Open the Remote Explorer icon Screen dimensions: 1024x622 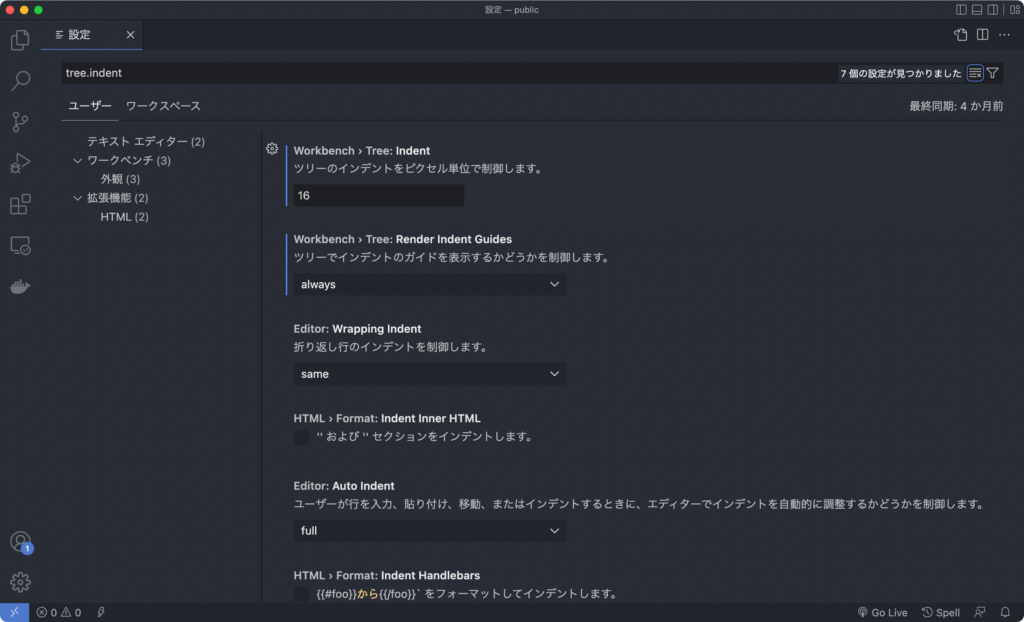coord(20,245)
